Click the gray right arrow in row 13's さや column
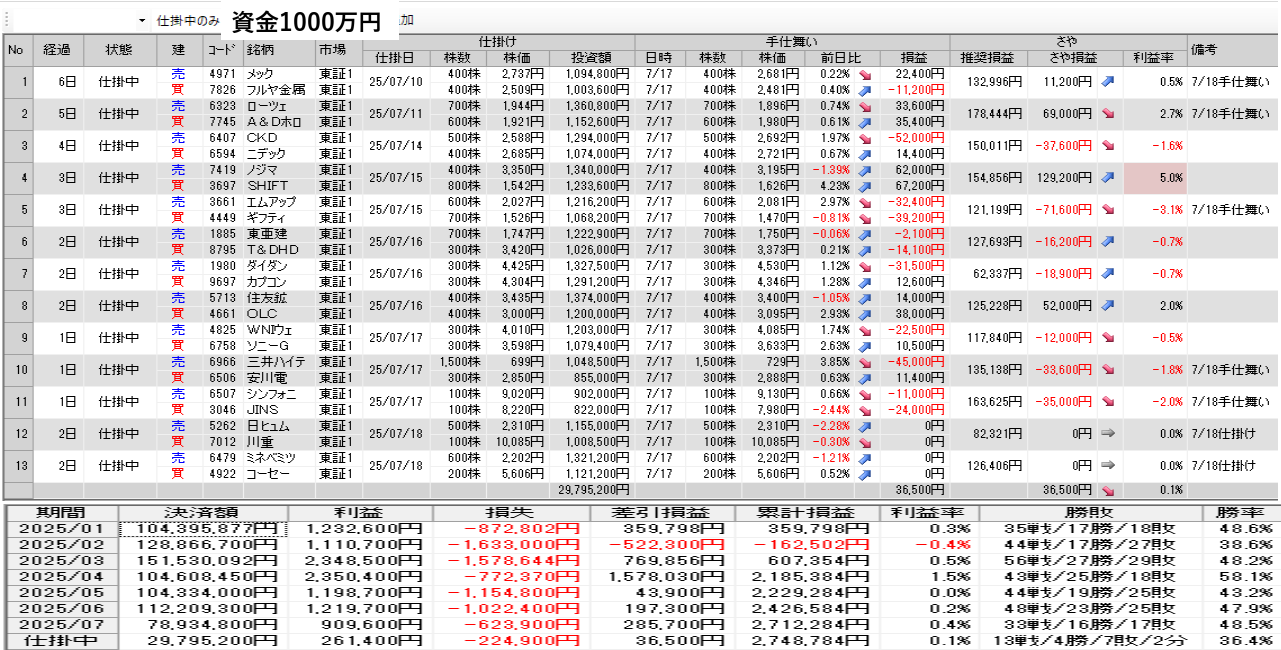The width and height of the screenshot is (1281, 650). [1108, 466]
